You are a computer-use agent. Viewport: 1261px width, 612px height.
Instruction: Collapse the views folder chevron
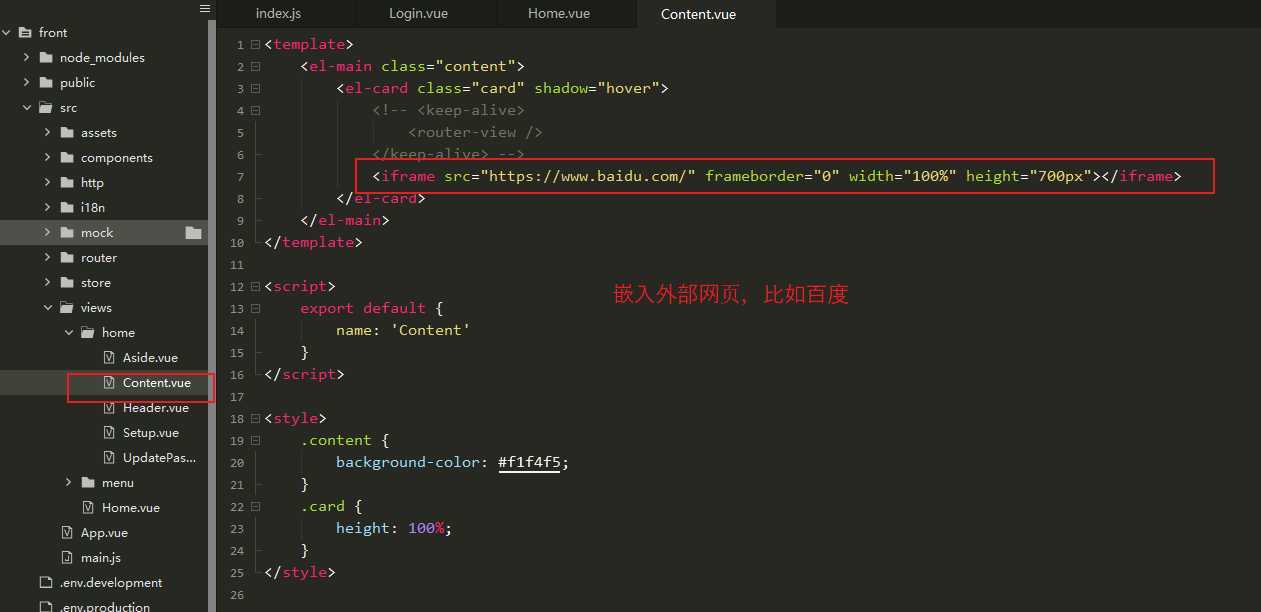pos(48,308)
